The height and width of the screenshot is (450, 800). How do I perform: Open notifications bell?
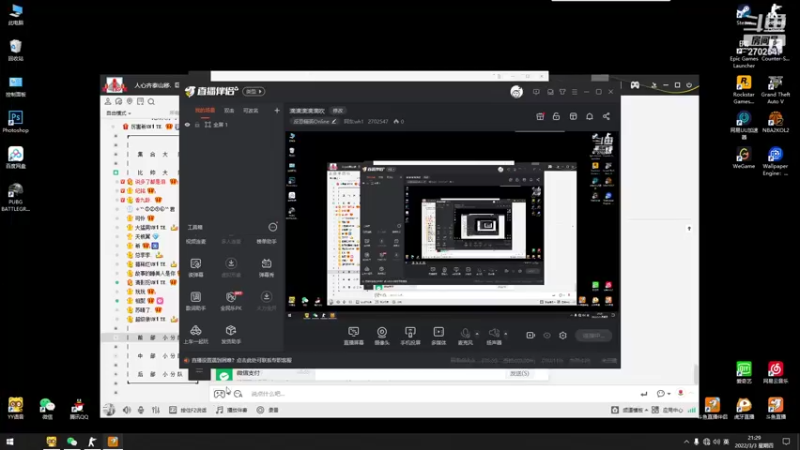(589, 116)
